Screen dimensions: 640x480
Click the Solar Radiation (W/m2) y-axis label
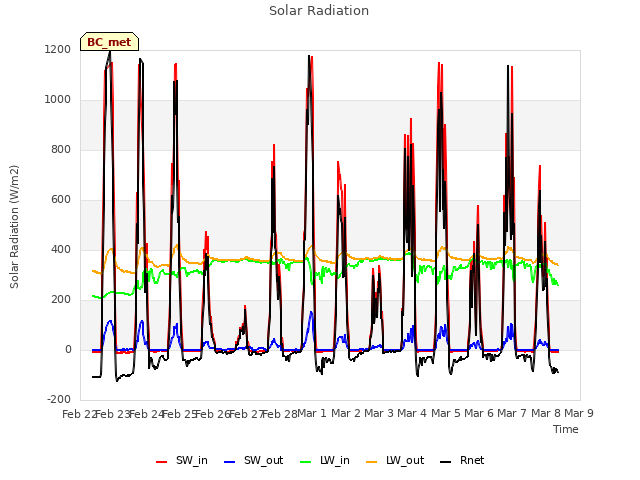tap(14, 227)
